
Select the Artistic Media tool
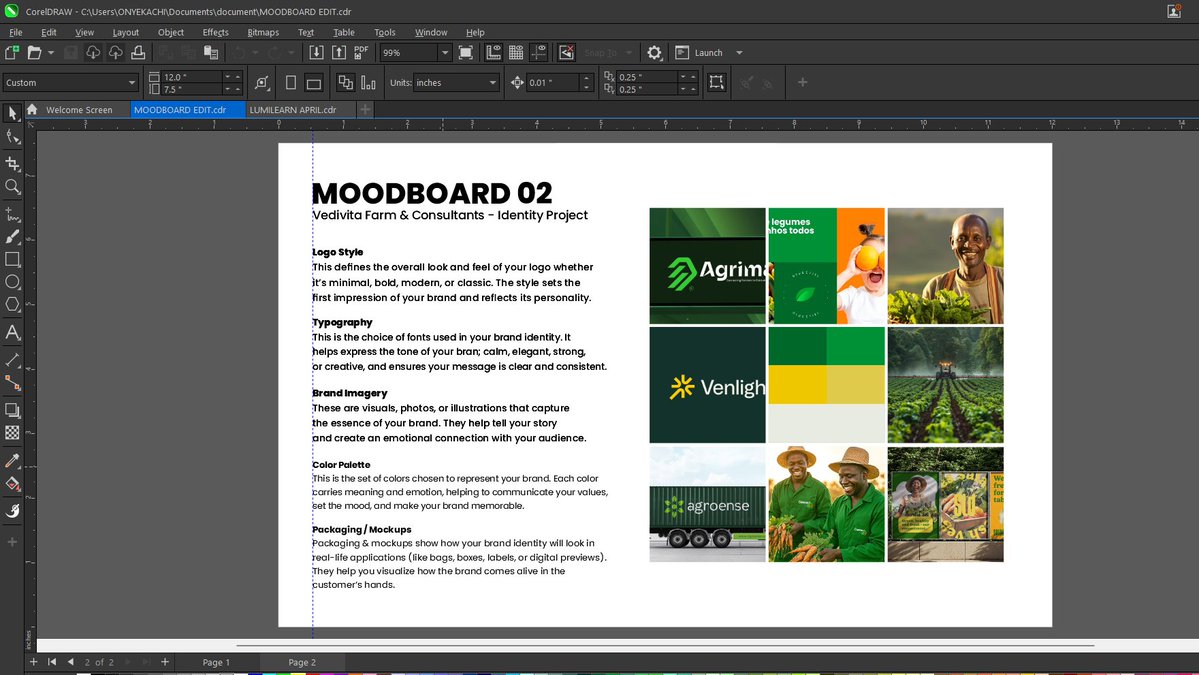pos(12,237)
